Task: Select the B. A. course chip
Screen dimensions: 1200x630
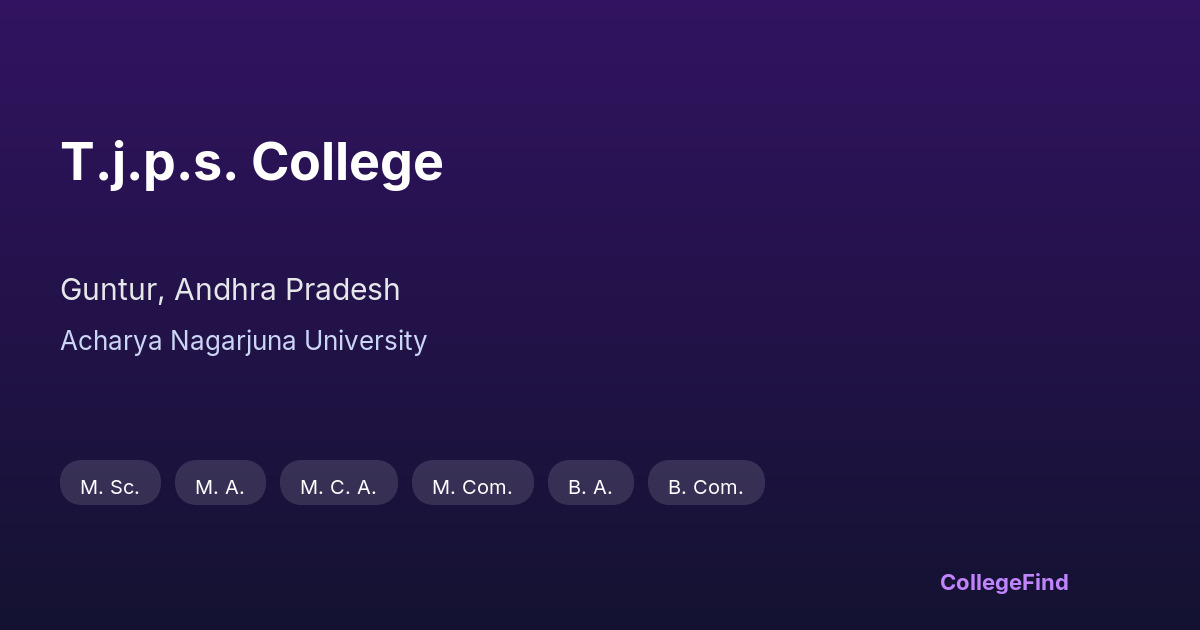Action: pos(590,486)
